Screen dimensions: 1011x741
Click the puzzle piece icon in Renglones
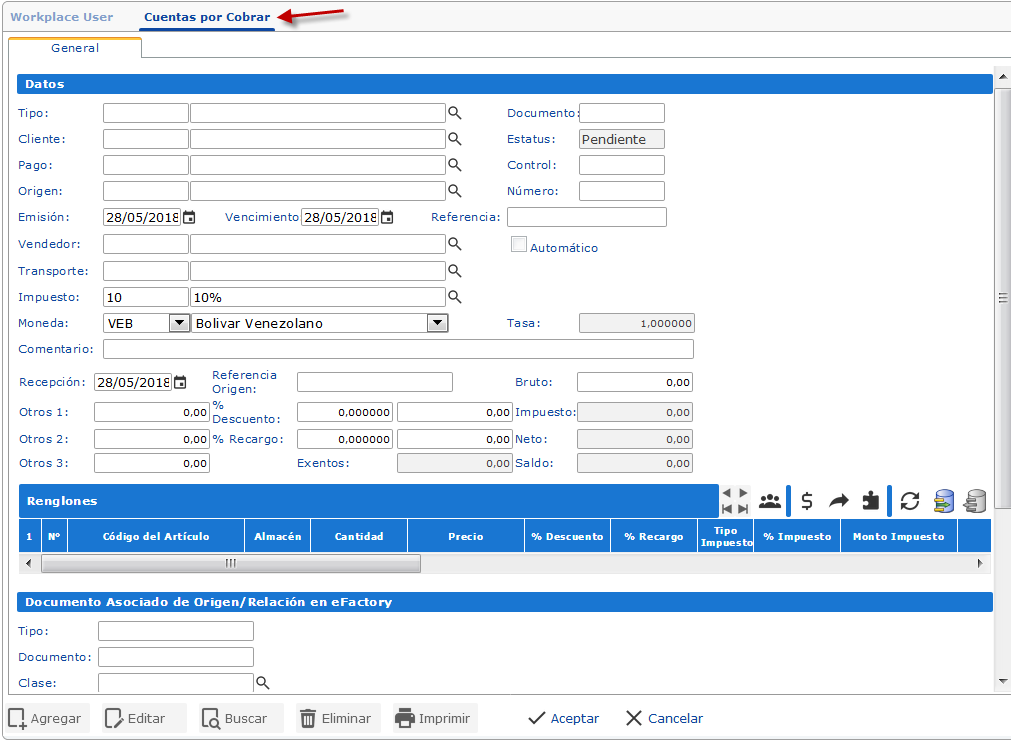871,501
